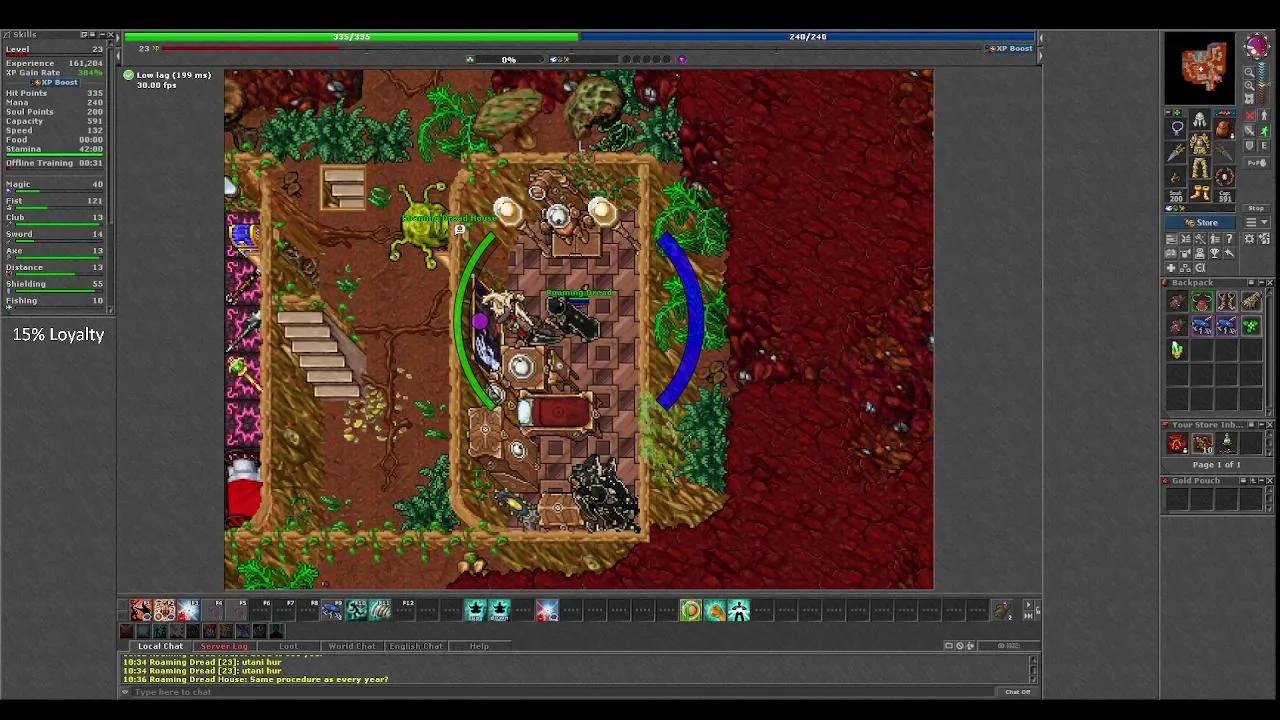The height and width of the screenshot is (720, 1280).
Task: Switch to Help chat tab
Action: coord(479,646)
